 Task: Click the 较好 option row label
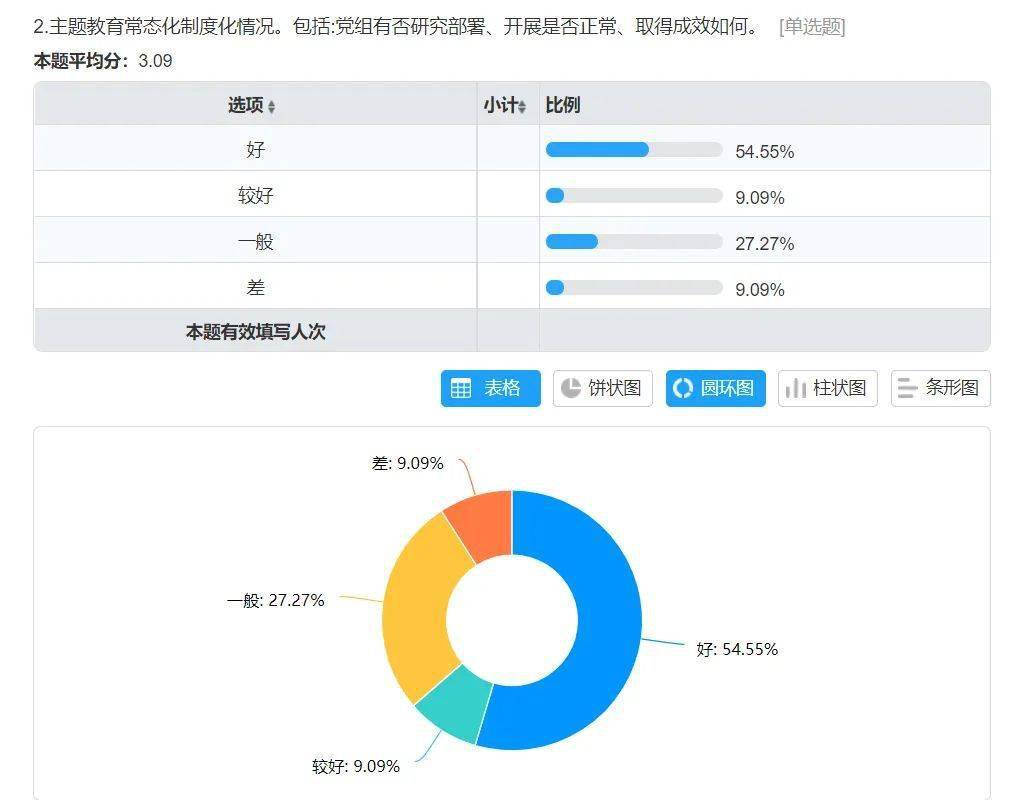point(255,195)
